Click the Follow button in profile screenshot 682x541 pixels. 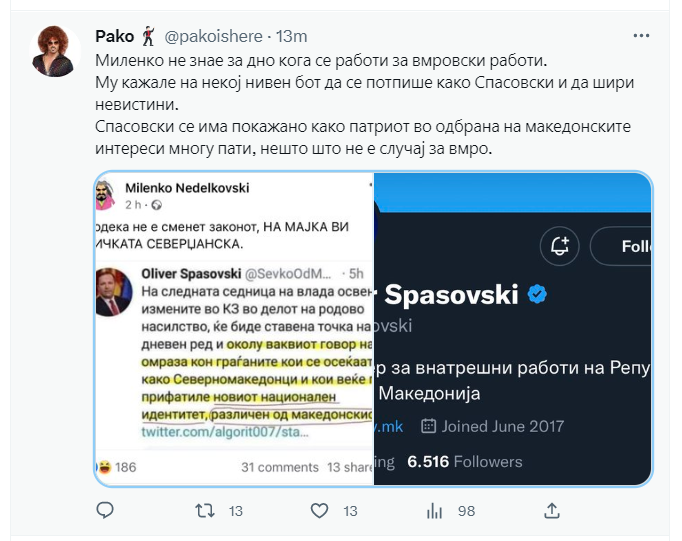(x=621, y=246)
